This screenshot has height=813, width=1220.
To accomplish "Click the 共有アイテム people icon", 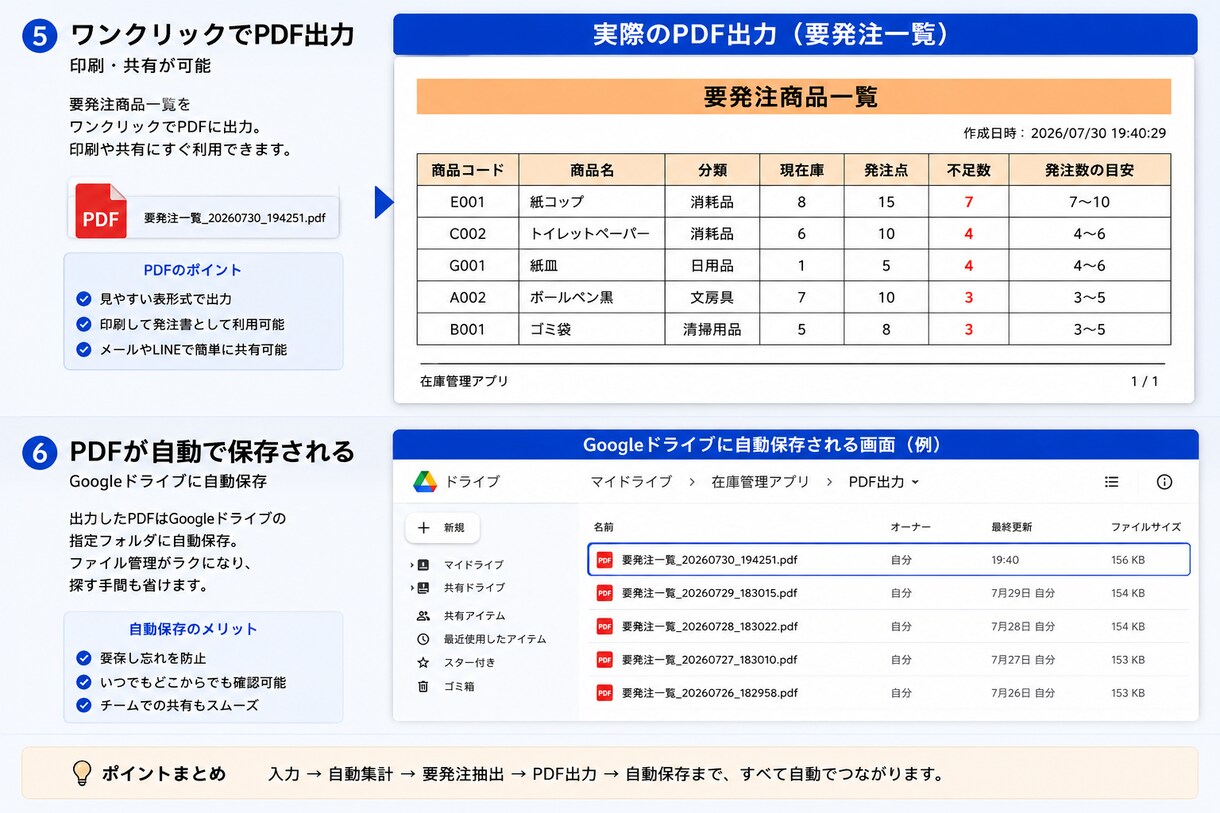I will point(423,616).
